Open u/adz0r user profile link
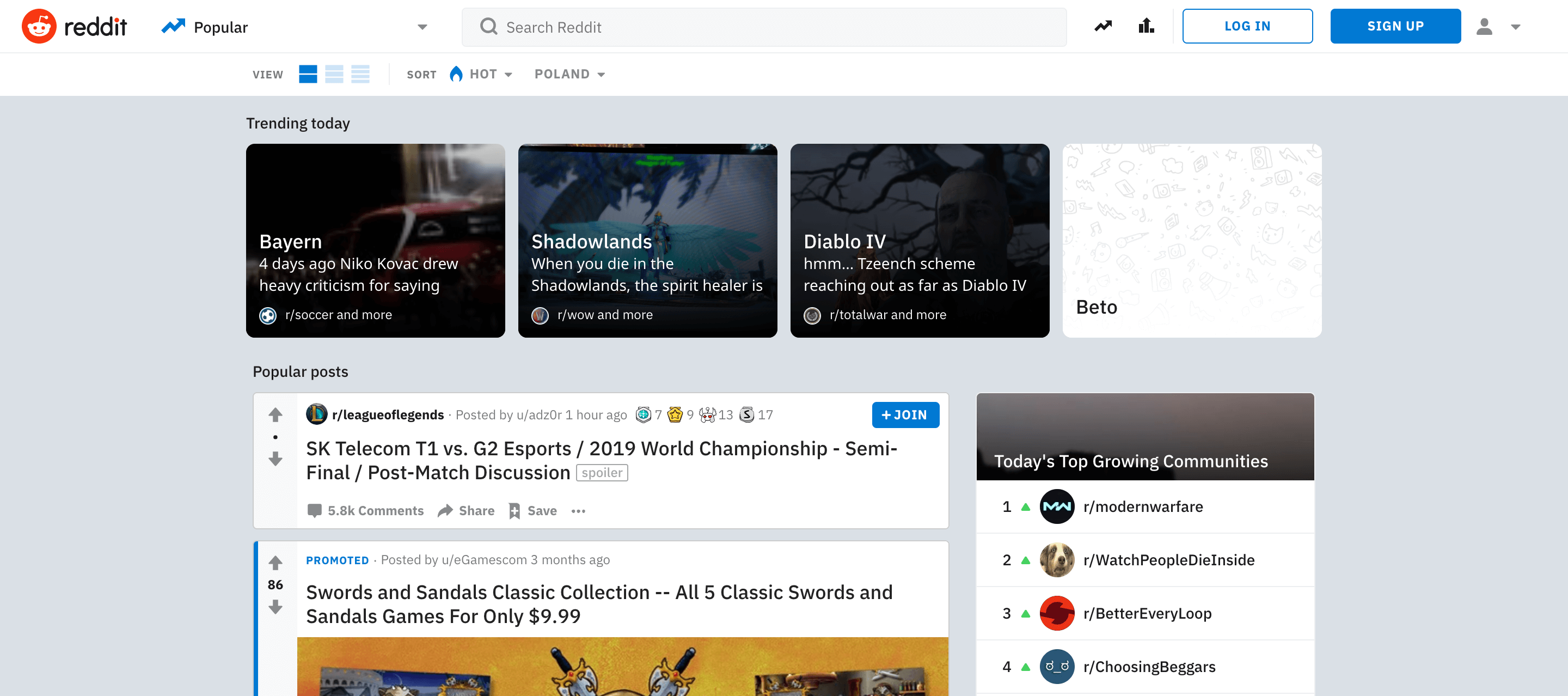 pyautogui.click(x=538, y=414)
